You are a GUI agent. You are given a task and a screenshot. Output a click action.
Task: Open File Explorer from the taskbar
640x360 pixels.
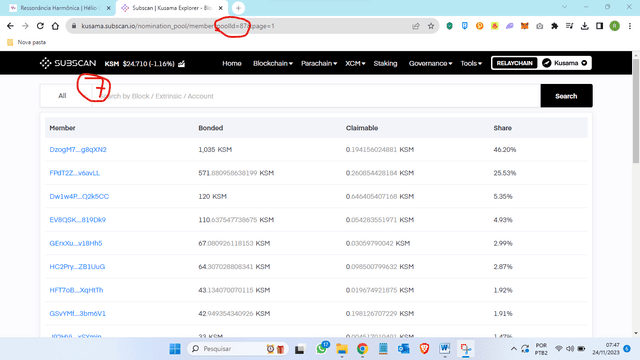pos(342,349)
